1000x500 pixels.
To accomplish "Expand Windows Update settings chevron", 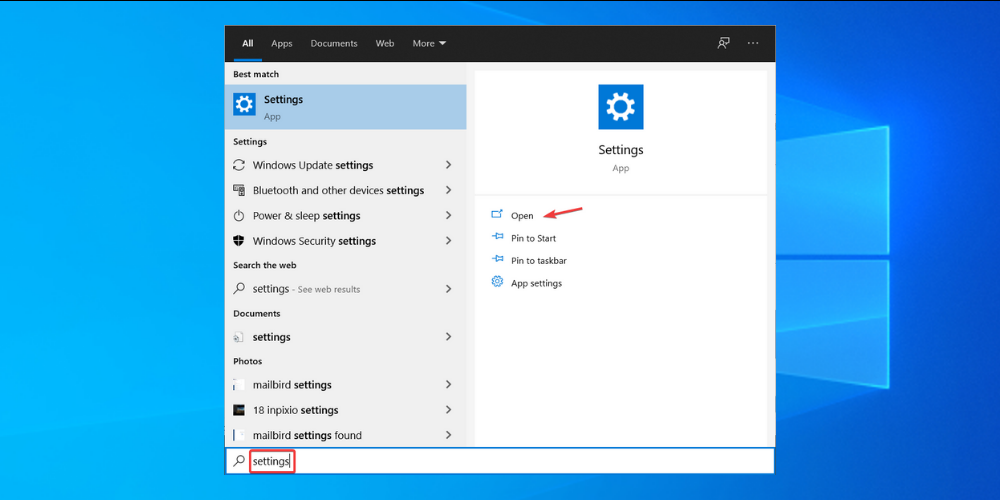I will (x=448, y=165).
